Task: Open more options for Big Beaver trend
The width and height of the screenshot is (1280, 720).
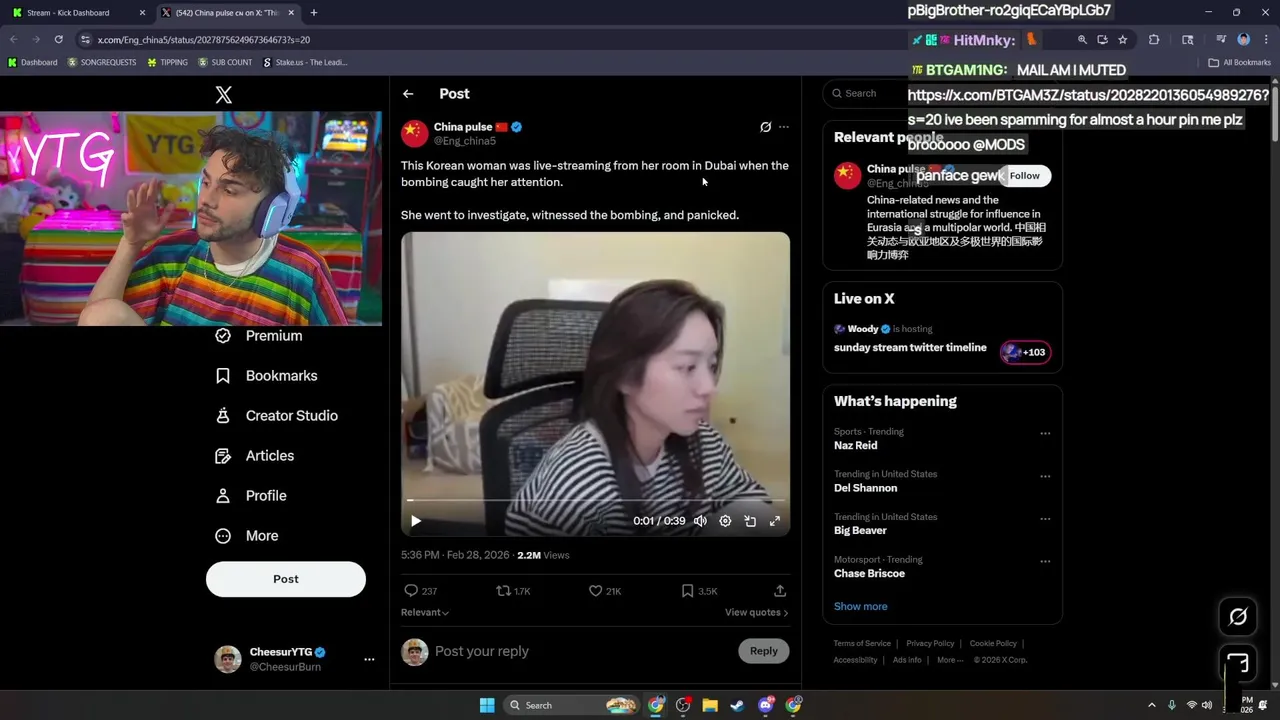Action: (1045, 519)
